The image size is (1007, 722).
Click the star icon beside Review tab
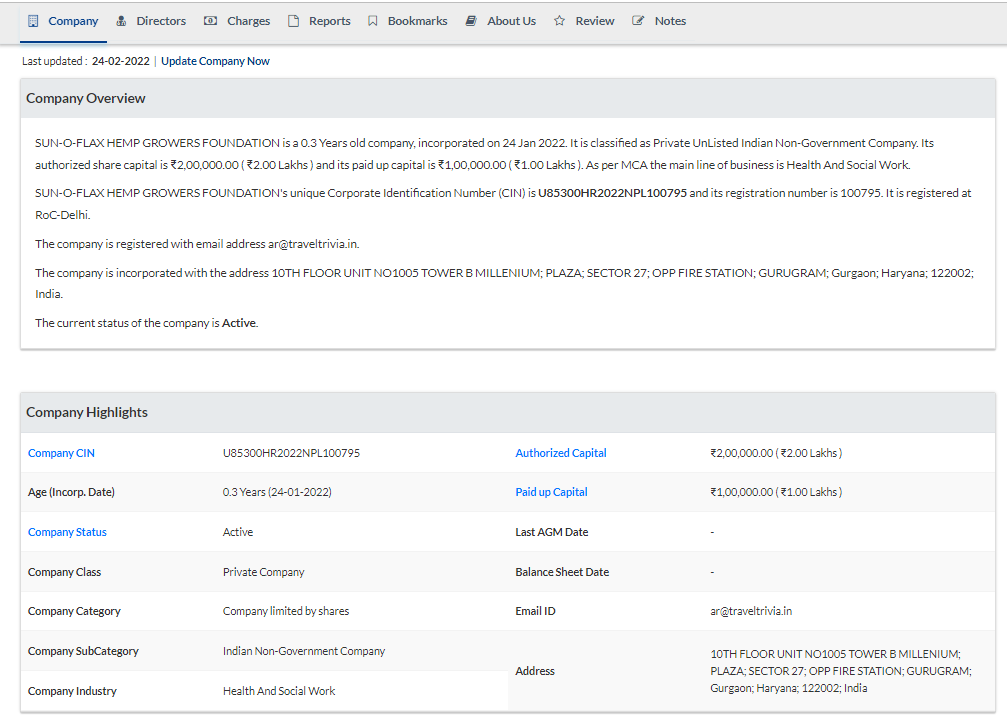559,21
